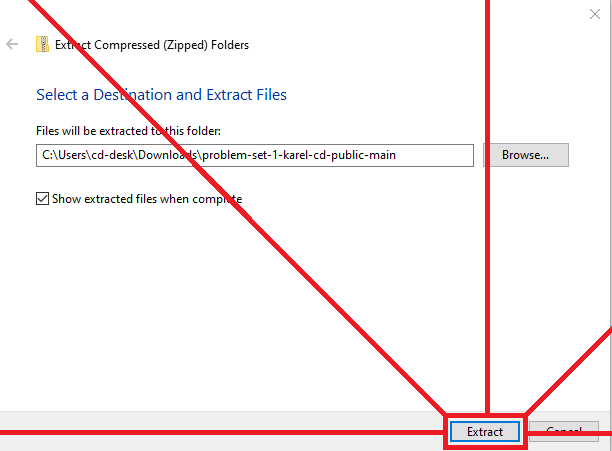Click the 'C:\Users' portion of the path
The height and width of the screenshot is (451, 612).
click(x=60, y=155)
